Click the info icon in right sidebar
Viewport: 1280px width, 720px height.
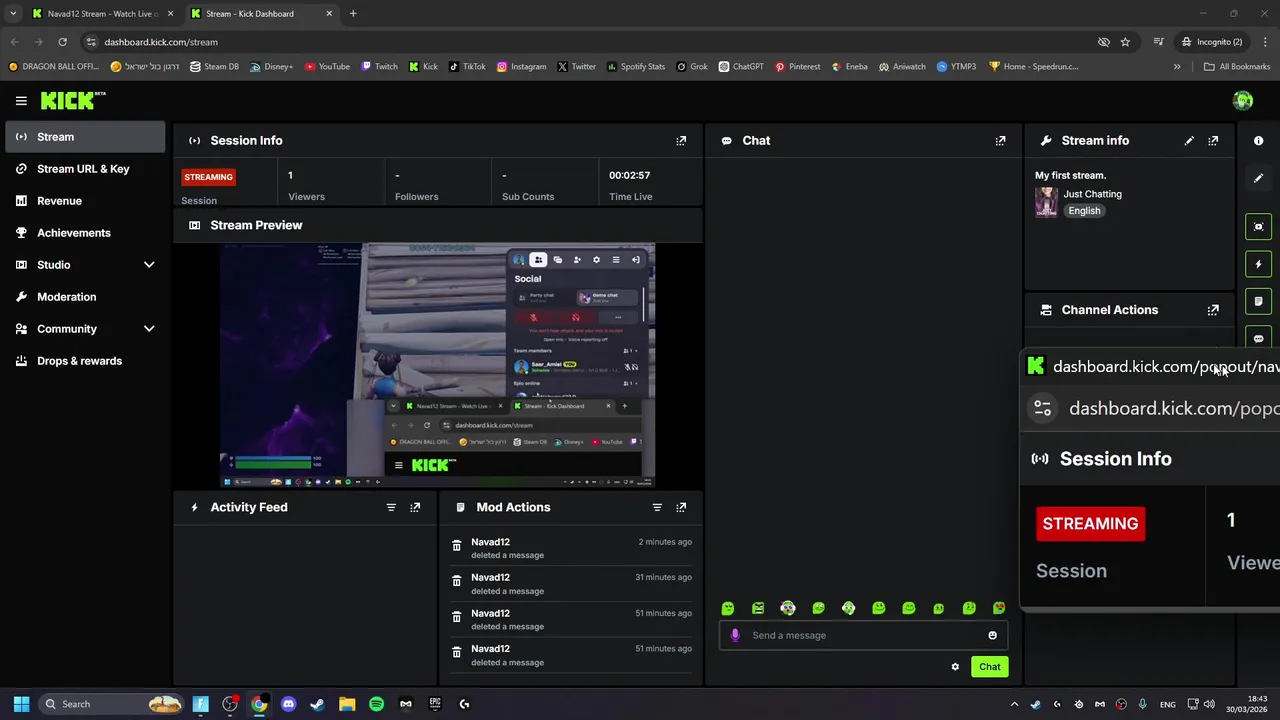point(1258,141)
